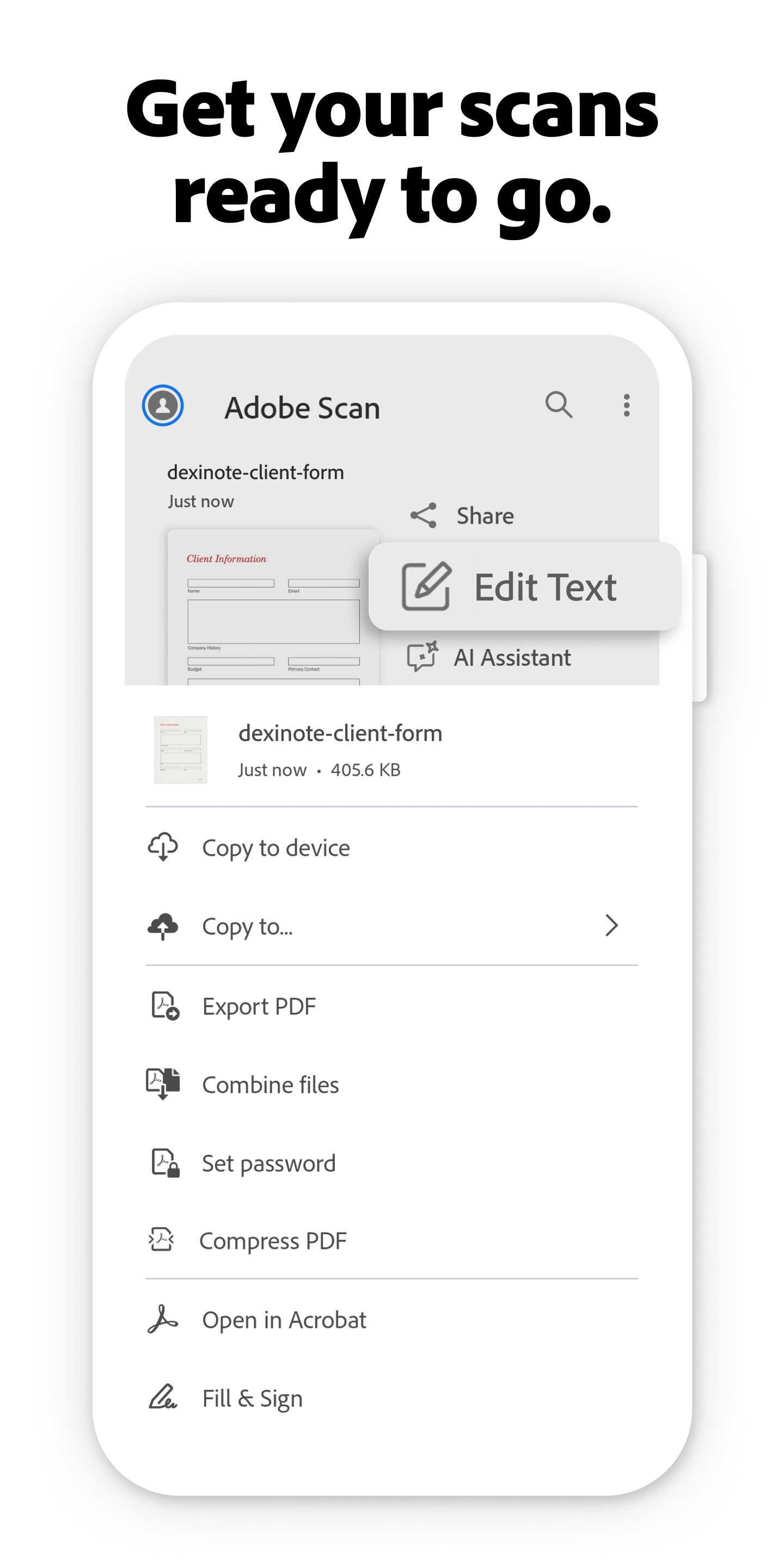Tap the Copy to device cloud icon
The width and height of the screenshot is (784, 1568).
pos(163,847)
